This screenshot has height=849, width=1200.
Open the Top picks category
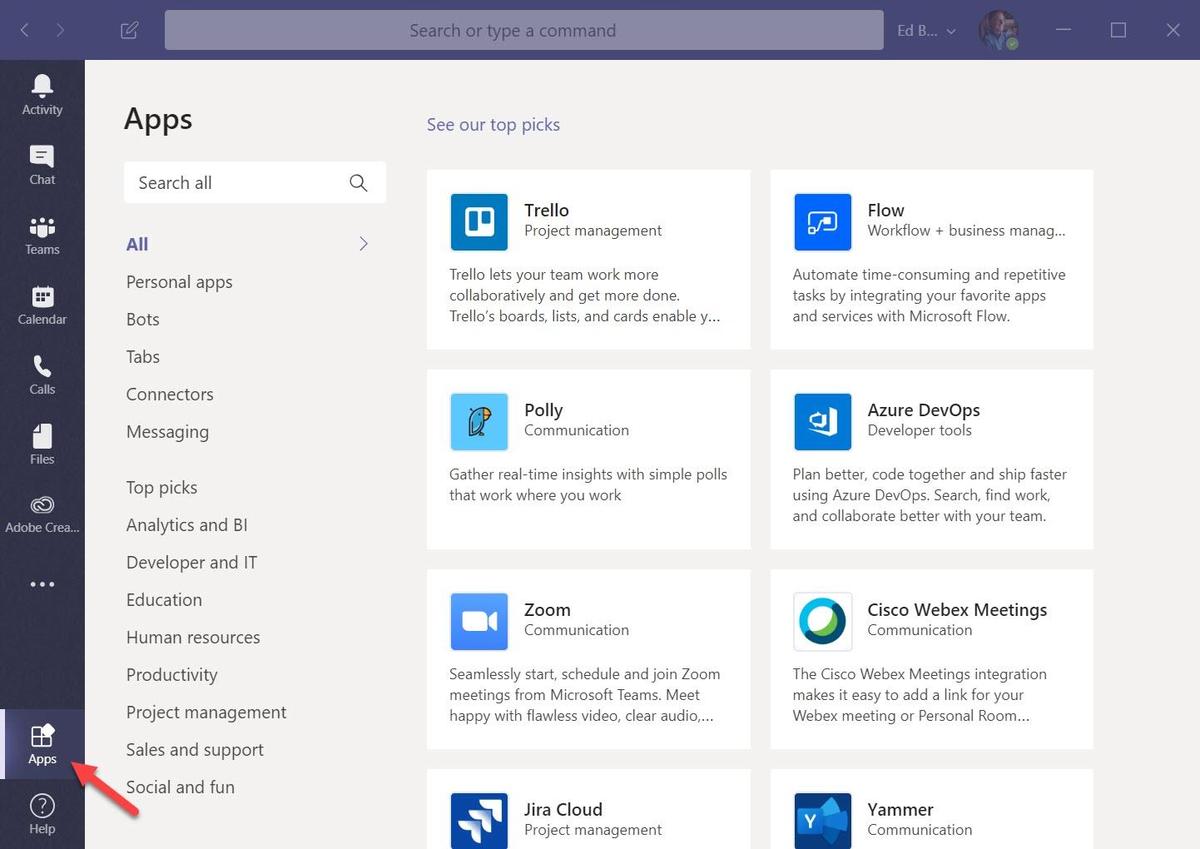(x=162, y=488)
